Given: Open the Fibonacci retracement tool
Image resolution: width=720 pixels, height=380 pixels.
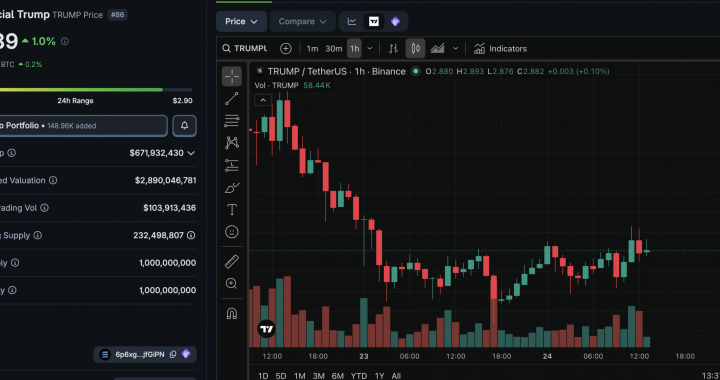Looking at the screenshot, I should click(232, 121).
